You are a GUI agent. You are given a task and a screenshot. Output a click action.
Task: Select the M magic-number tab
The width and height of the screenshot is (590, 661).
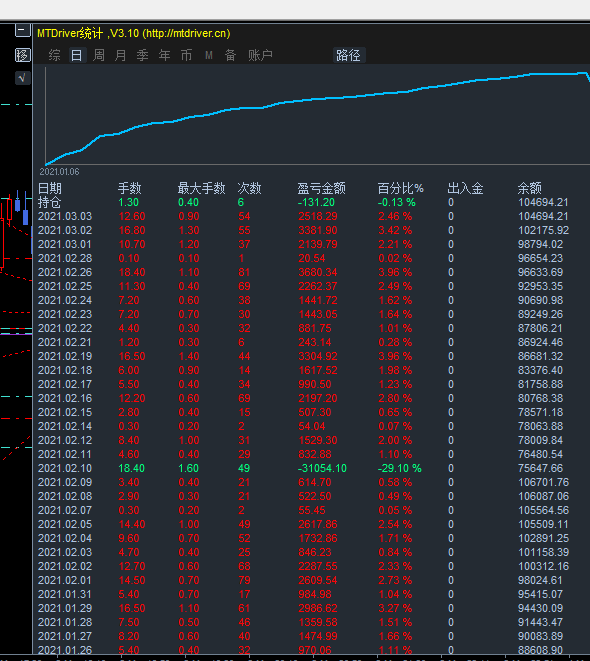pos(209,55)
